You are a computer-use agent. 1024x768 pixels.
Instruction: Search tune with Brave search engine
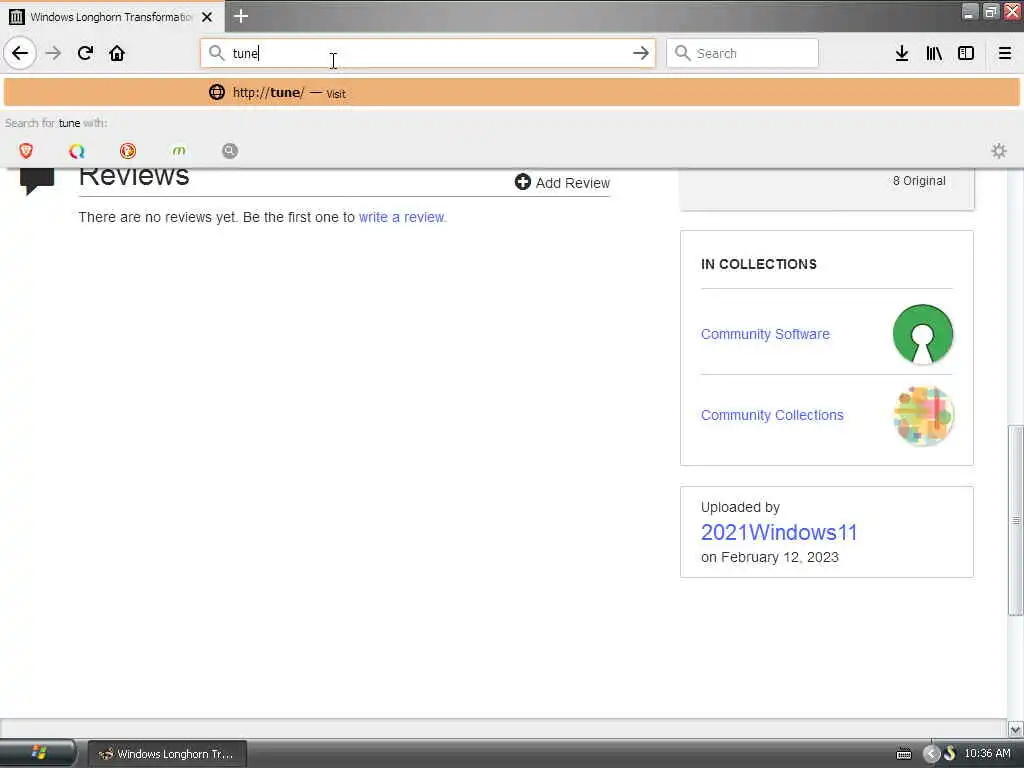(x=26, y=151)
